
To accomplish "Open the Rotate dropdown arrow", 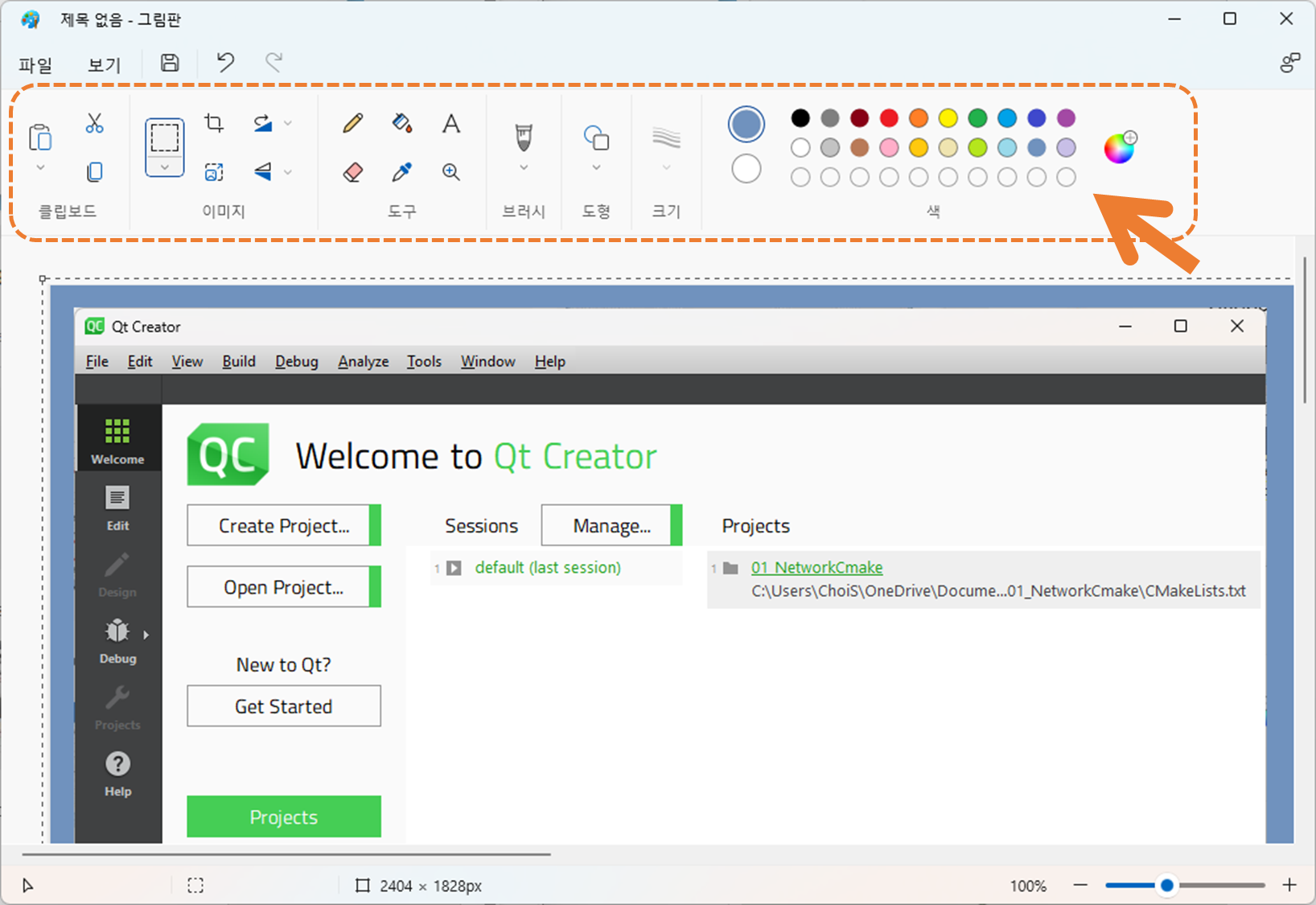I will coord(288,123).
